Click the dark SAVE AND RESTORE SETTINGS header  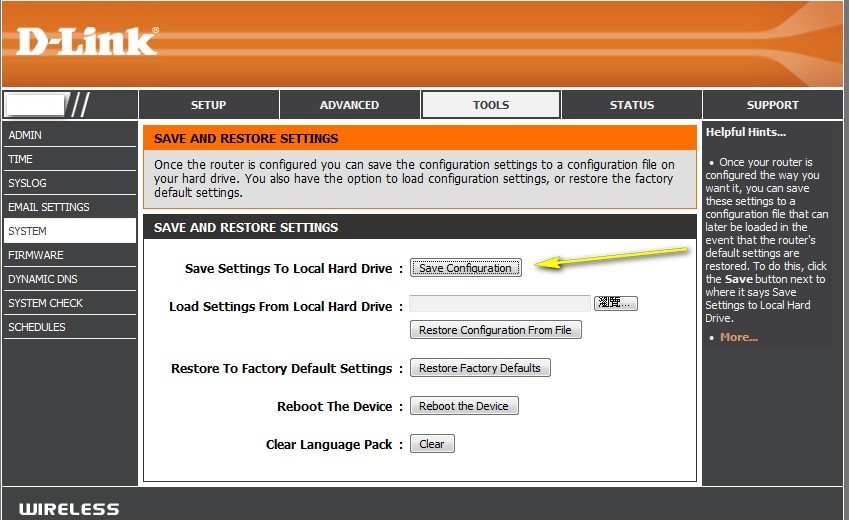coord(420,227)
